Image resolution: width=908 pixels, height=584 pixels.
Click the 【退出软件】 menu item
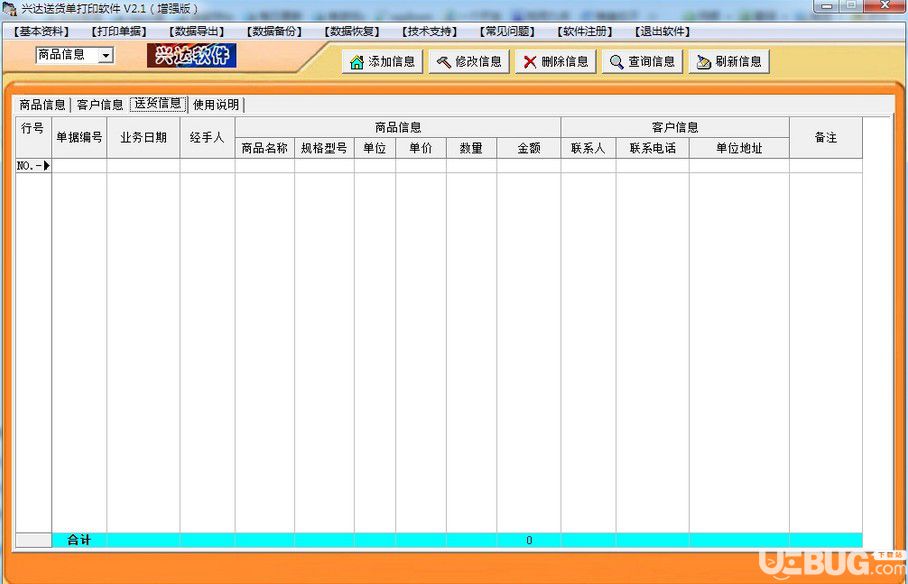(662, 32)
